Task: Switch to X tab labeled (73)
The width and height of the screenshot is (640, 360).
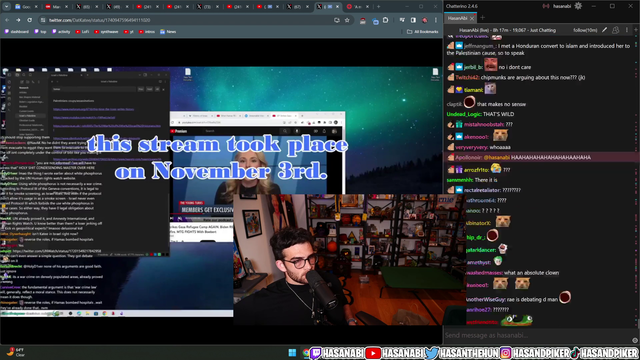Action: tap(208, 7)
